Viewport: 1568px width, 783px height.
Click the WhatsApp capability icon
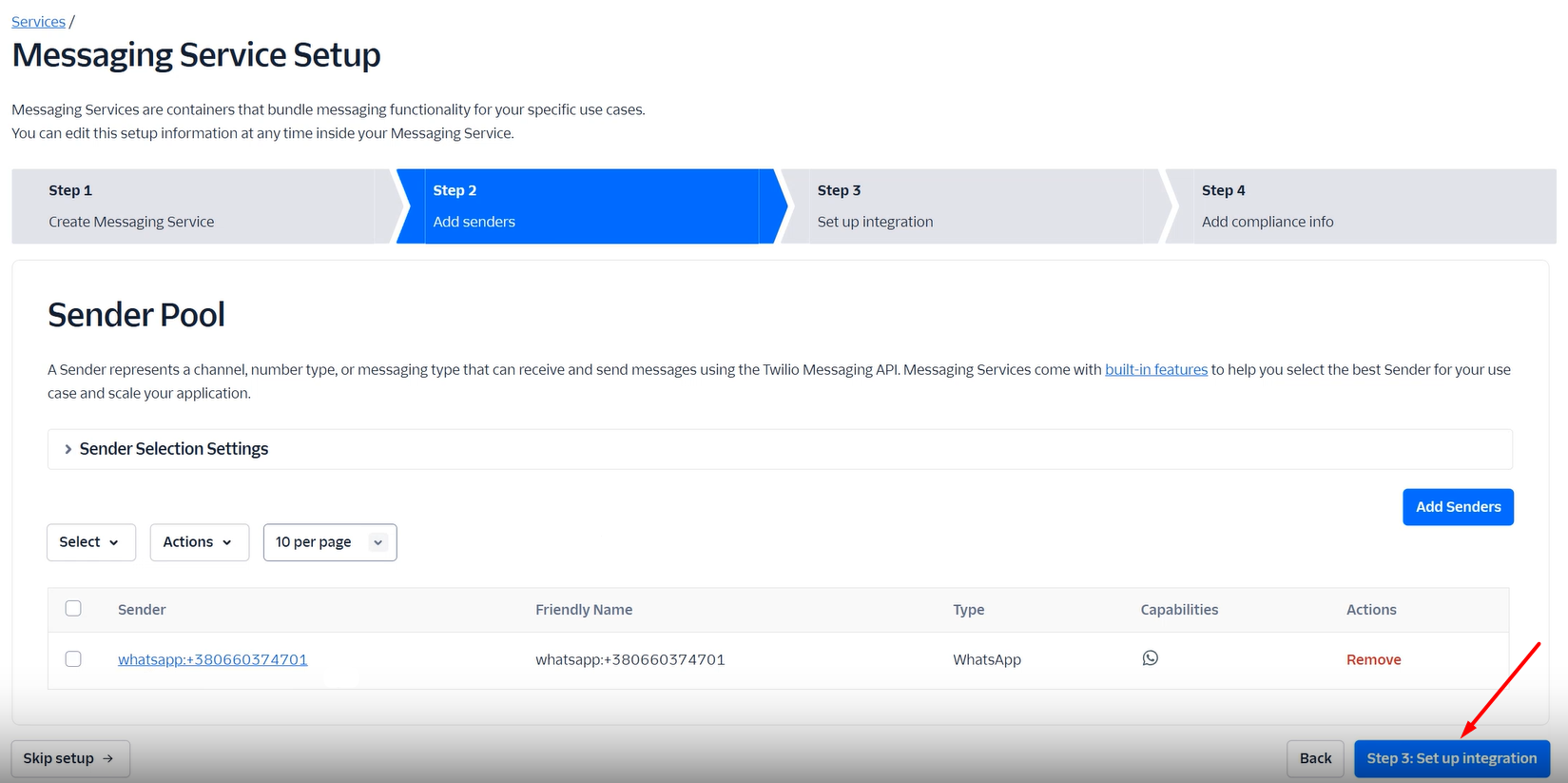tap(1150, 658)
